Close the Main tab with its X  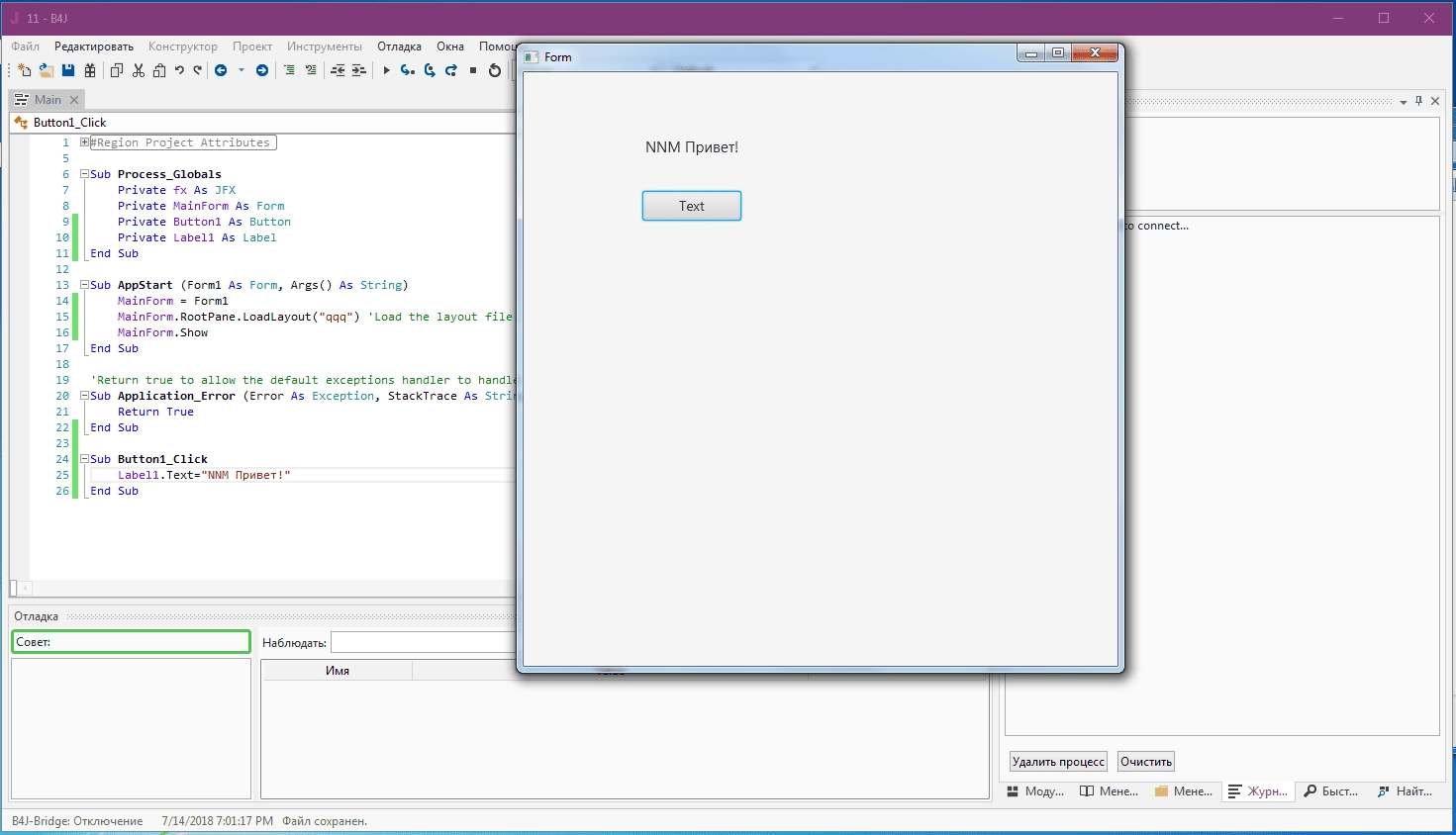(x=74, y=100)
